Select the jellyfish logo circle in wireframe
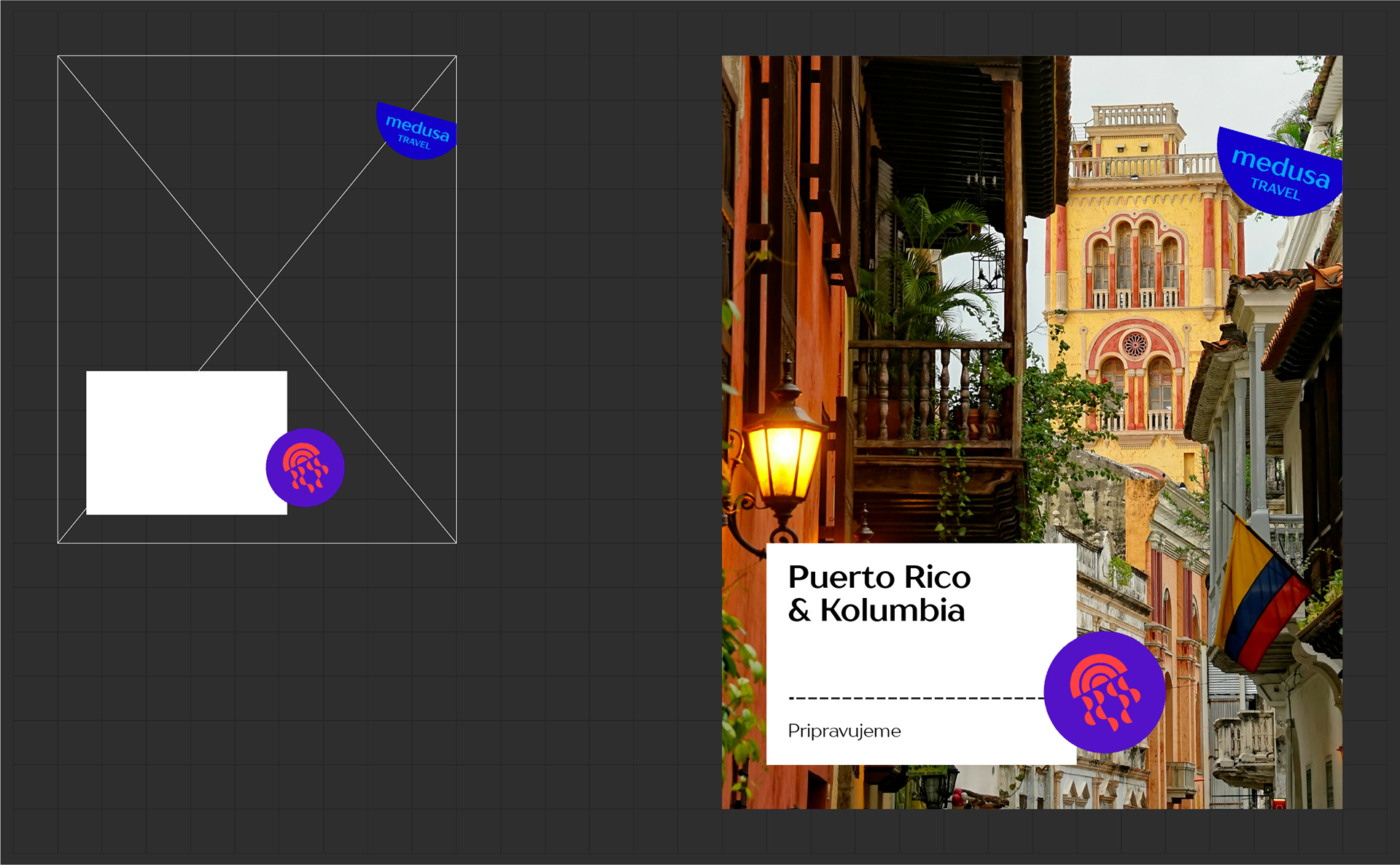Screen dimensions: 1400x865 point(305,468)
